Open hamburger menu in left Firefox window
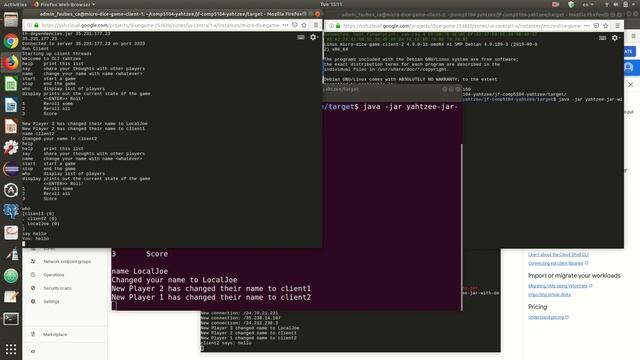 point(316,25)
